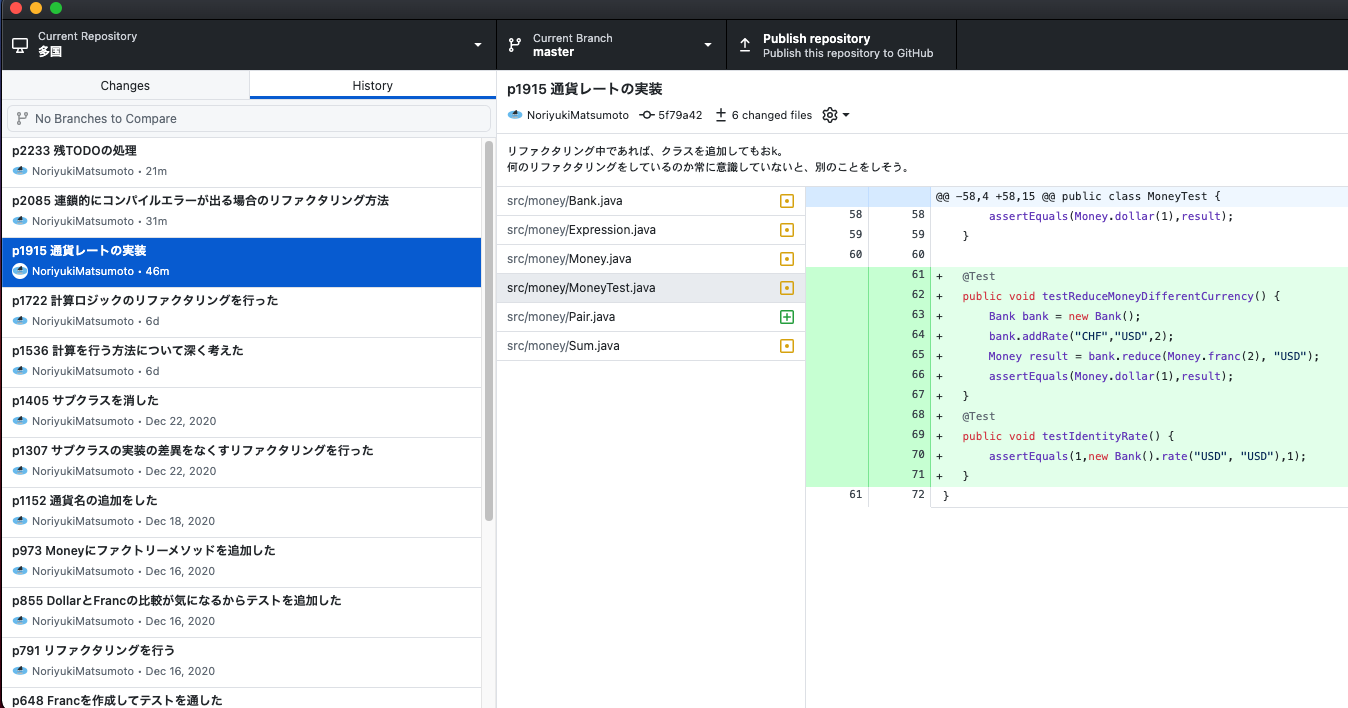1348x708 pixels.
Task: Select commit p973 Moneyにファクトリーメソッド
Action: (x=241, y=562)
